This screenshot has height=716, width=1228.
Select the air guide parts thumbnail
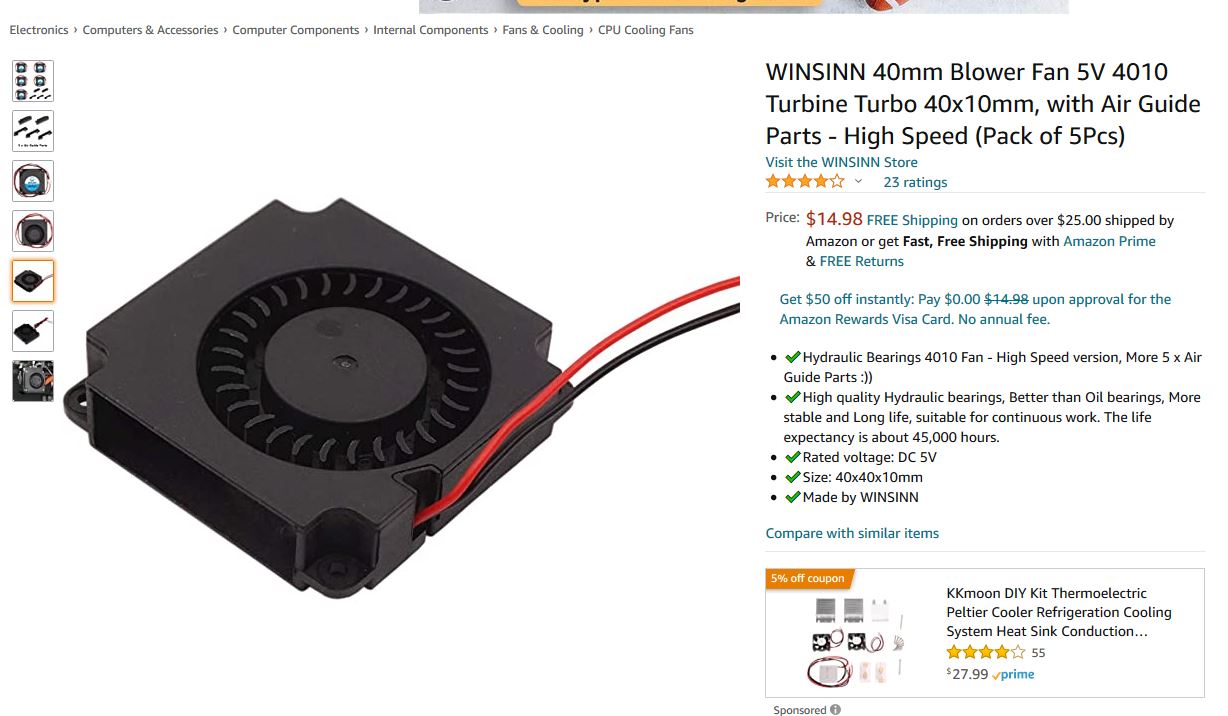[x=33, y=131]
